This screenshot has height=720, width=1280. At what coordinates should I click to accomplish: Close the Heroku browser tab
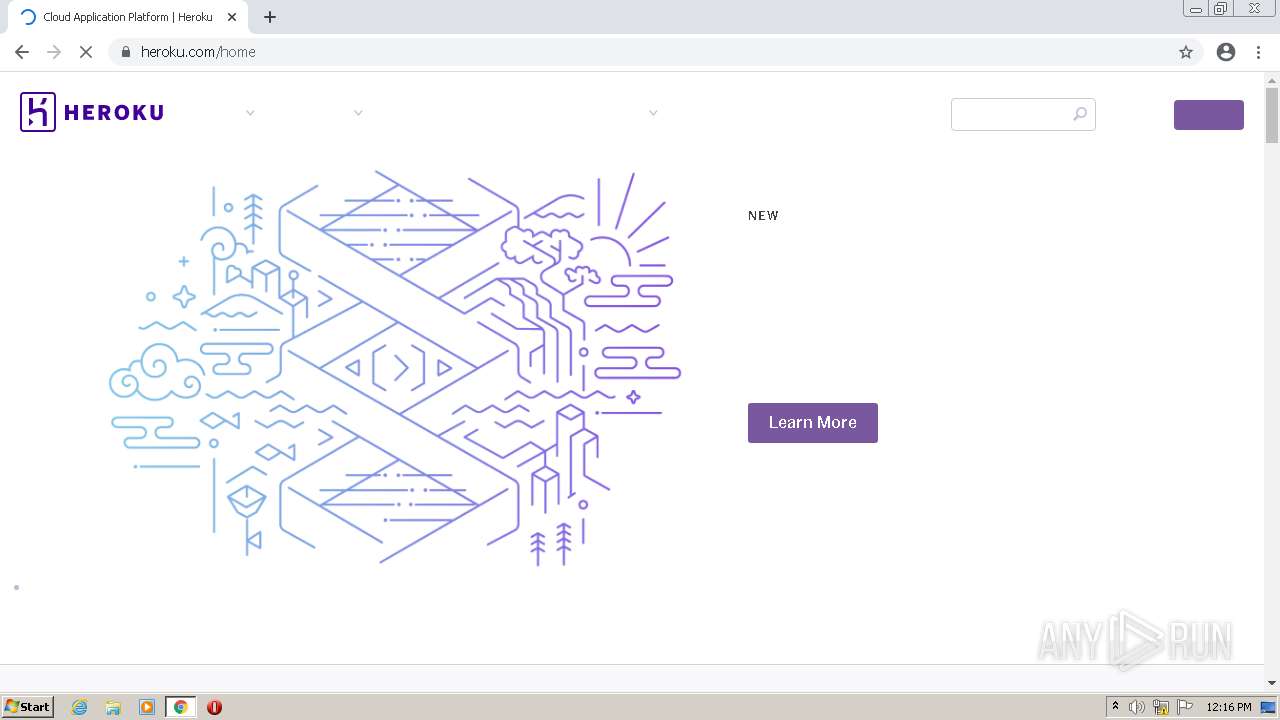[x=232, y=17]
